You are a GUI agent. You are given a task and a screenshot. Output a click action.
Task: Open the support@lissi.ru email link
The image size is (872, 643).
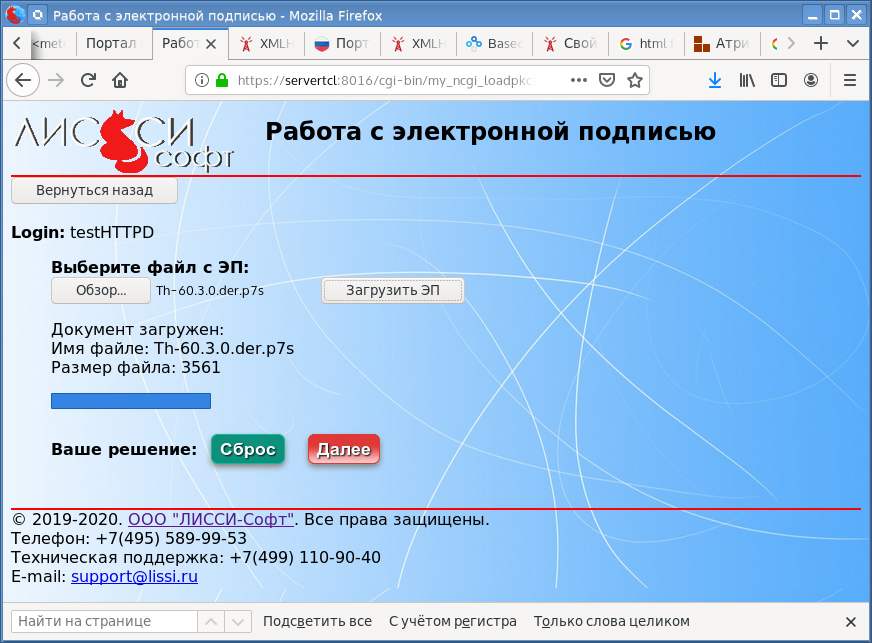134,577
